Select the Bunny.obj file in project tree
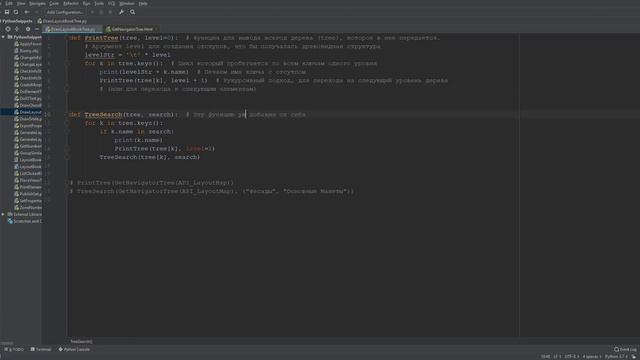Screen dimensions: 640x360 click(x=27, y=51)
